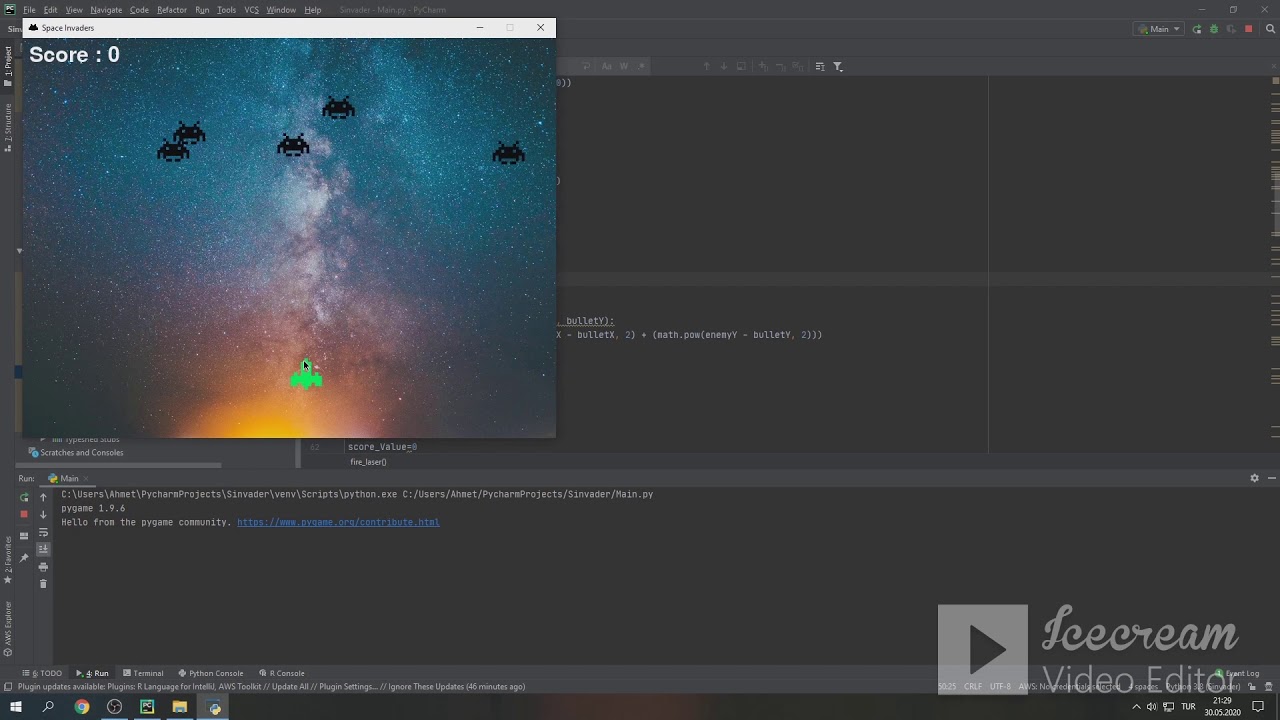Click the Search Everywhere magnifier icon
The height and width of the screenshot is (720, 1280).
pos(1270,29)
